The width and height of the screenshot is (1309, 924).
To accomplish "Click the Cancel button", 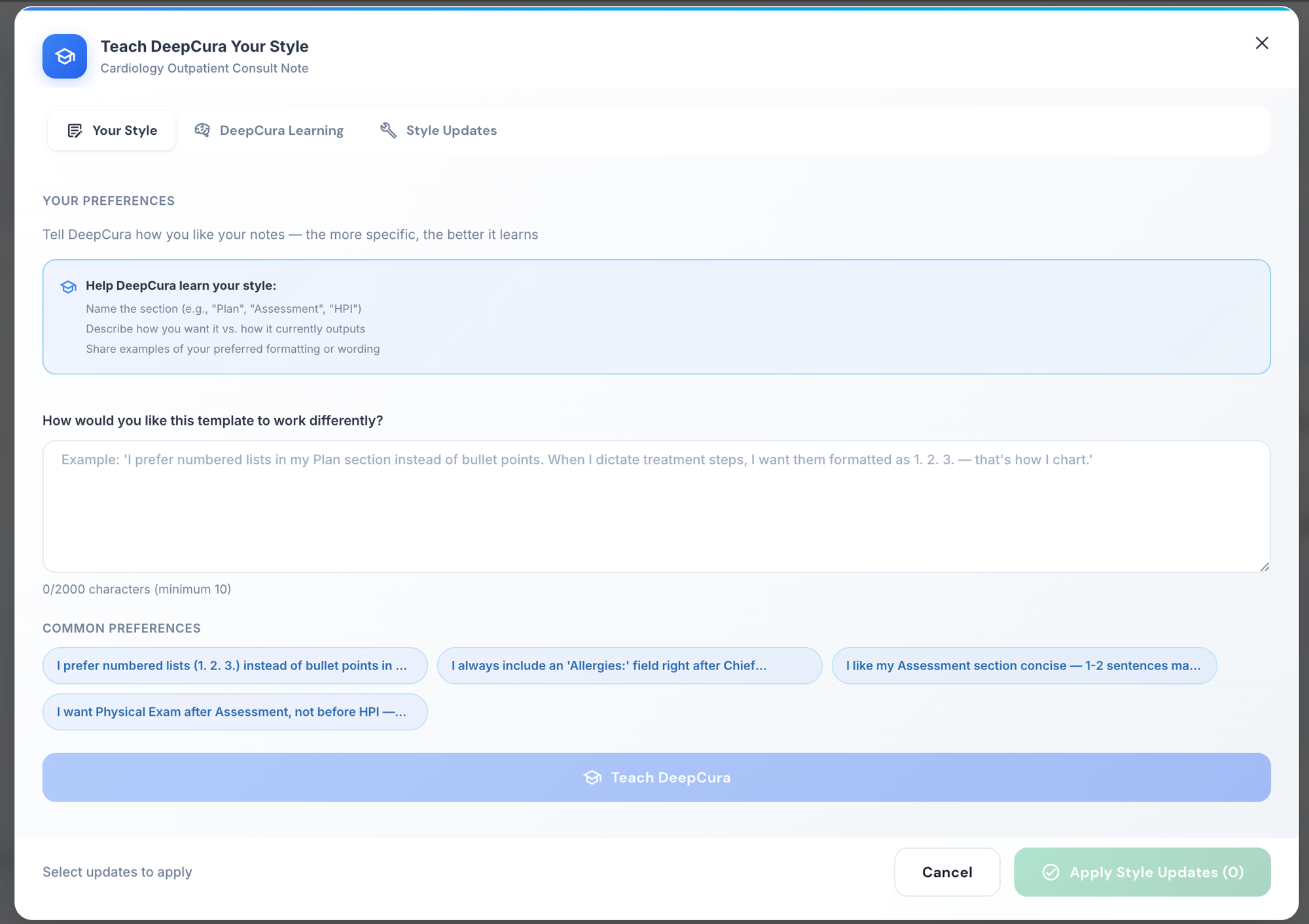I will pyautogui.click(x=947, y=872).
